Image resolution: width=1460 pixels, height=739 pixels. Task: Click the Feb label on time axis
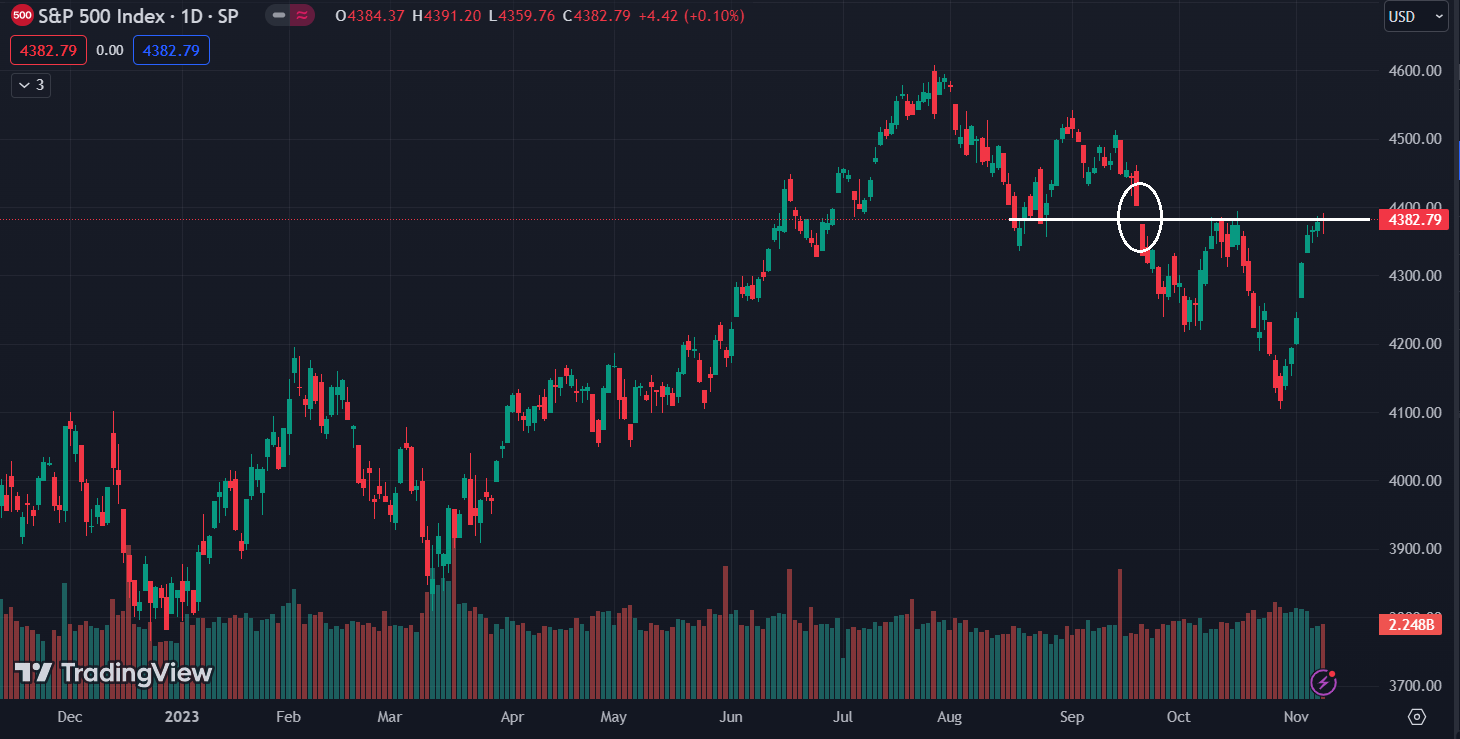(288, 717)
